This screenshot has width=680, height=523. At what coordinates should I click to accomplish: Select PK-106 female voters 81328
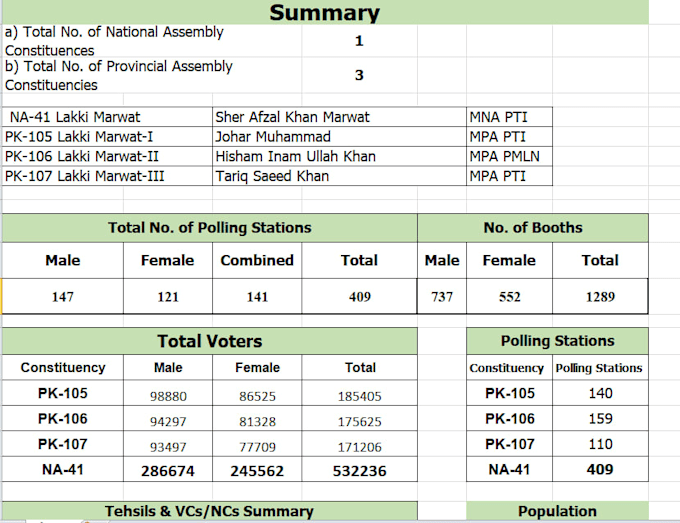pyautogui.click(x=257, y=419)
